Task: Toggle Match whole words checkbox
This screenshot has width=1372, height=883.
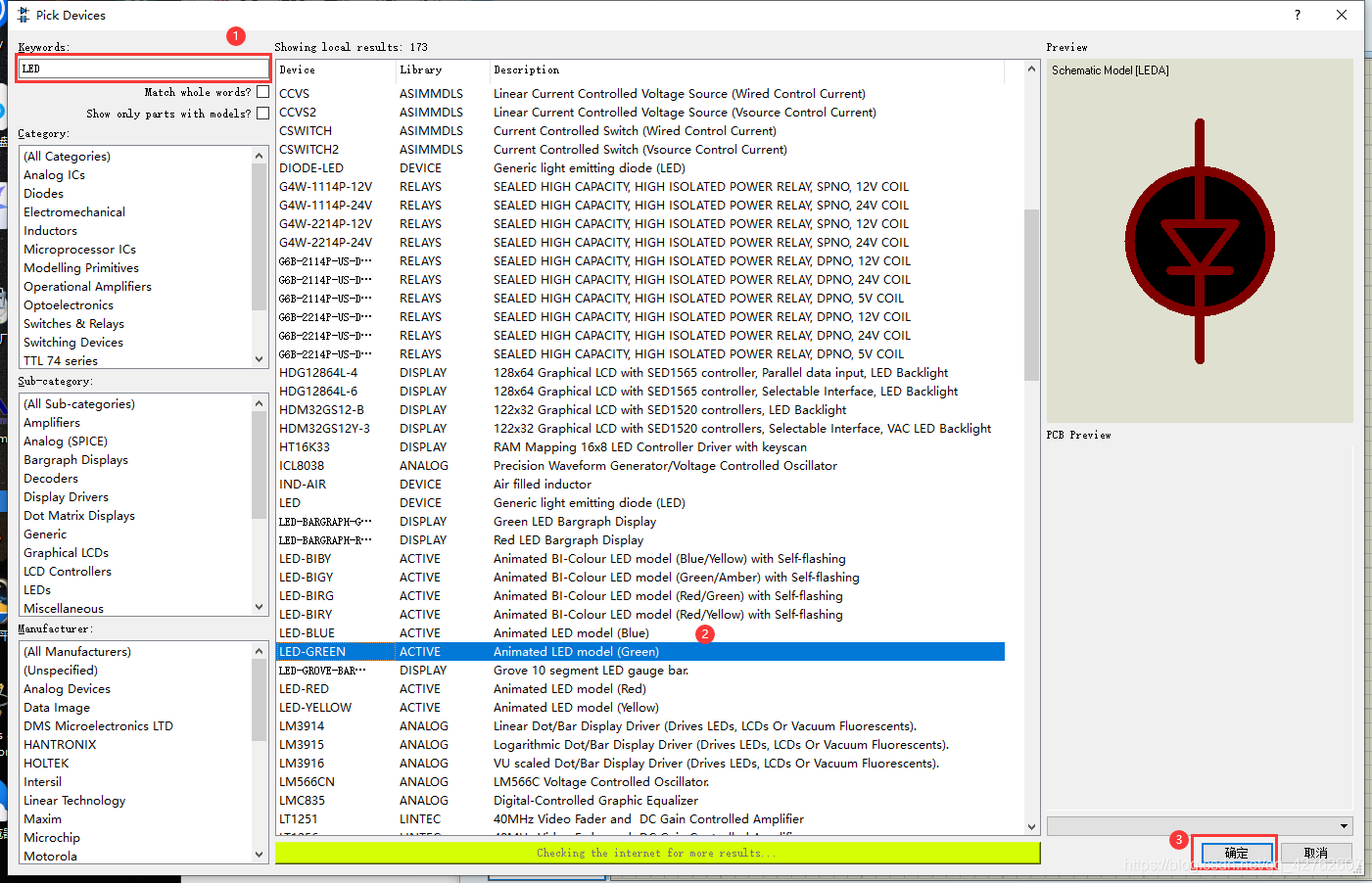Action: 262,92
